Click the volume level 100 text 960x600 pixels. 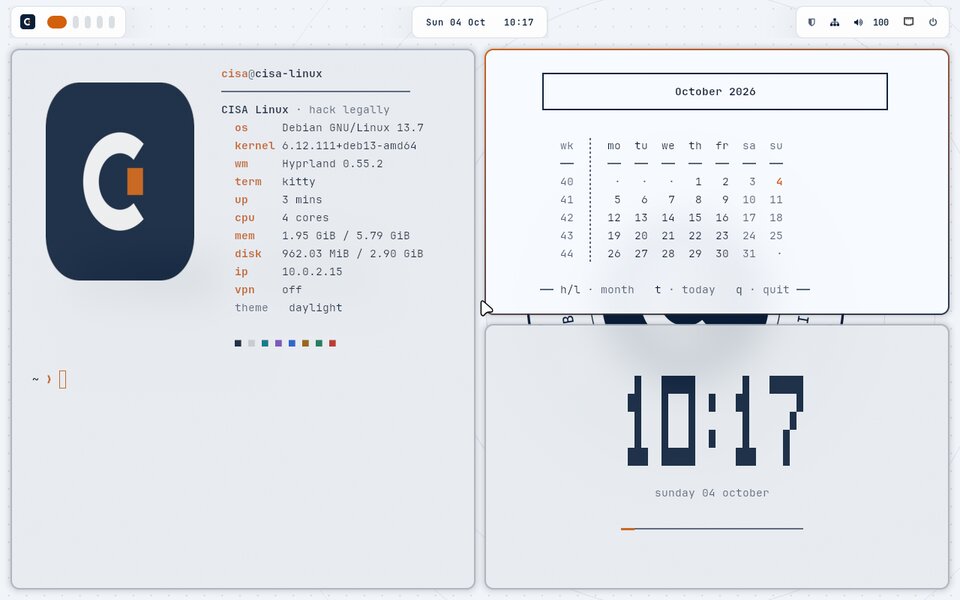[x=880, y=22]
